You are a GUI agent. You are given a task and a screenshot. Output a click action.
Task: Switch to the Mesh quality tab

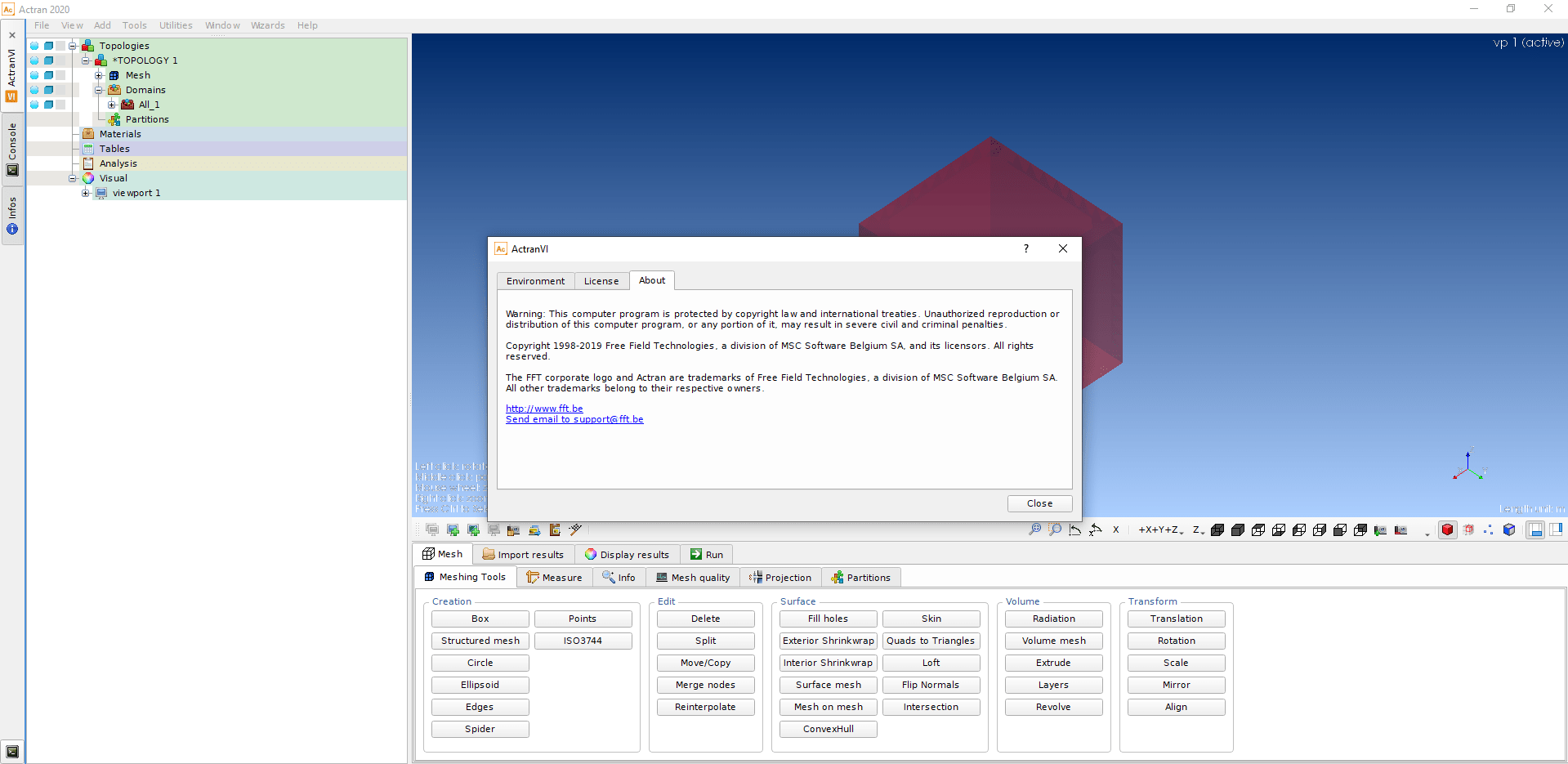(693, 577)
